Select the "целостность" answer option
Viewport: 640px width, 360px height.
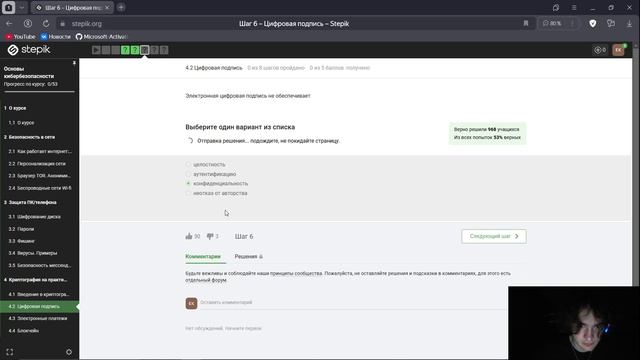pyautogui.click(x=205, y=164)
